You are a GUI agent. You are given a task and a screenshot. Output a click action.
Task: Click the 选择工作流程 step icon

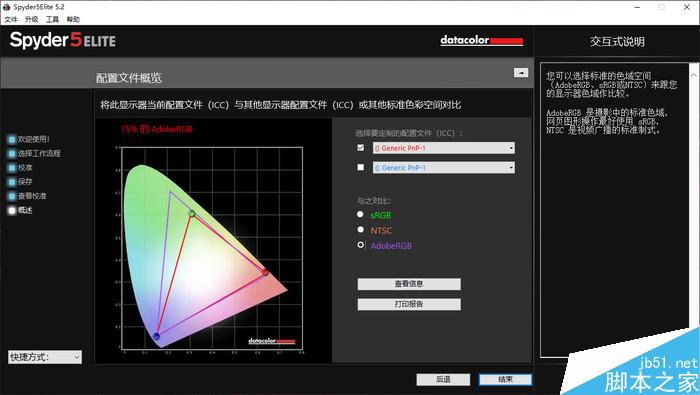[x=12, y=154]
